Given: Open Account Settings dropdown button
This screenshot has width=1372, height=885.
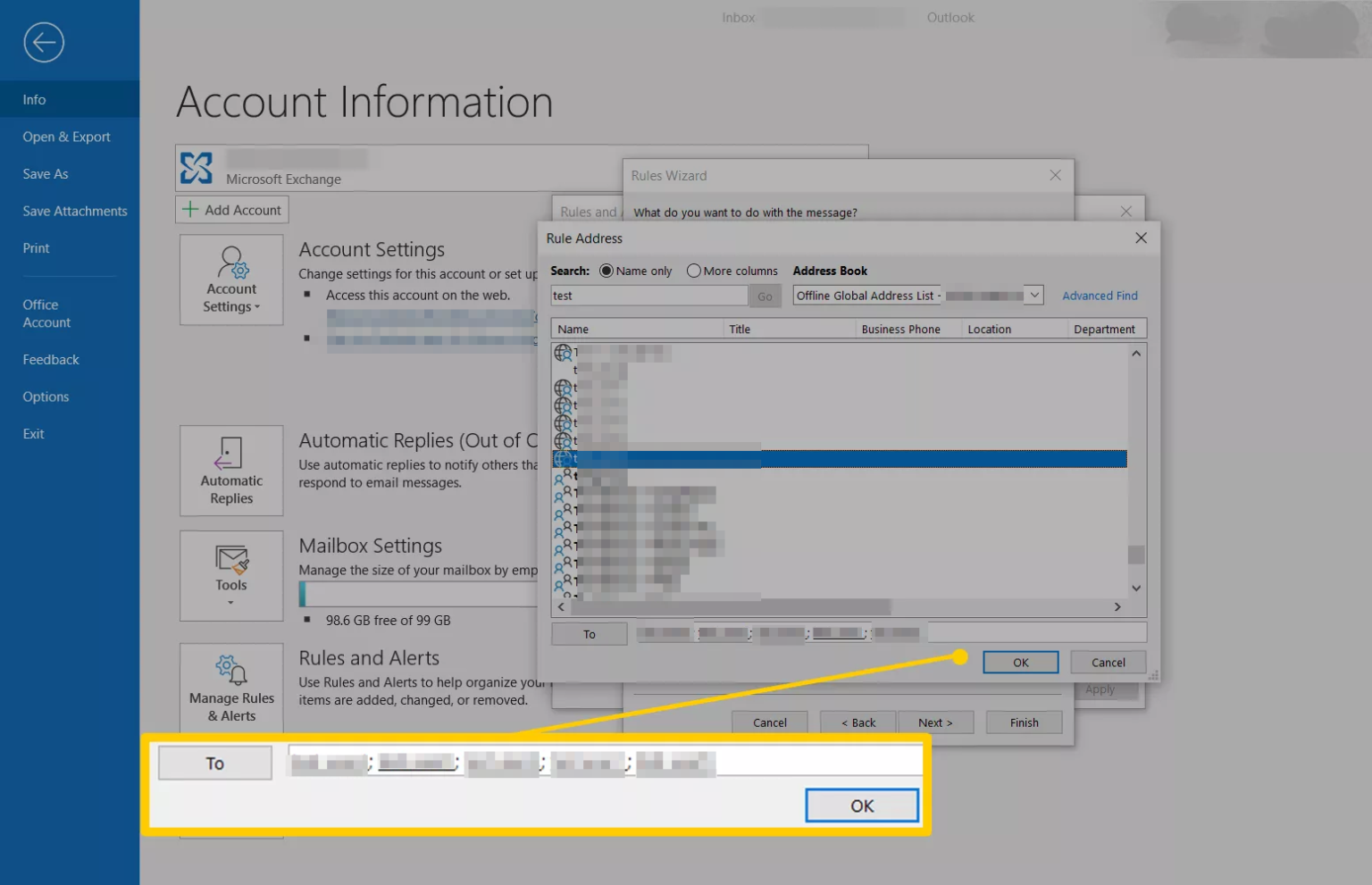Looking at the screenshot, I should tap(231, 280).
